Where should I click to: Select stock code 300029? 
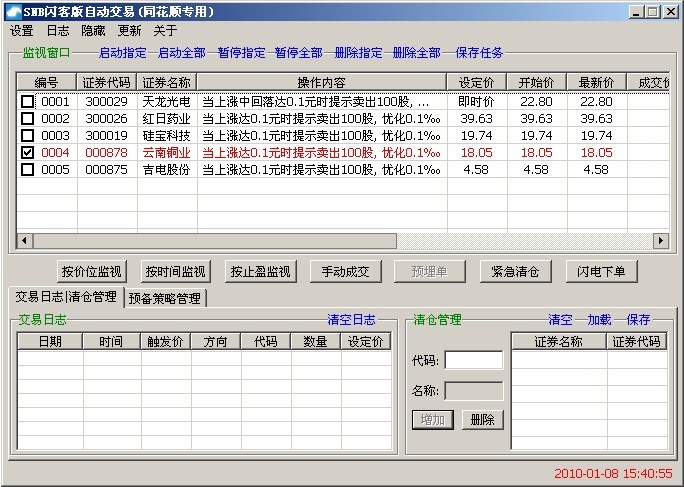point(106,102)
